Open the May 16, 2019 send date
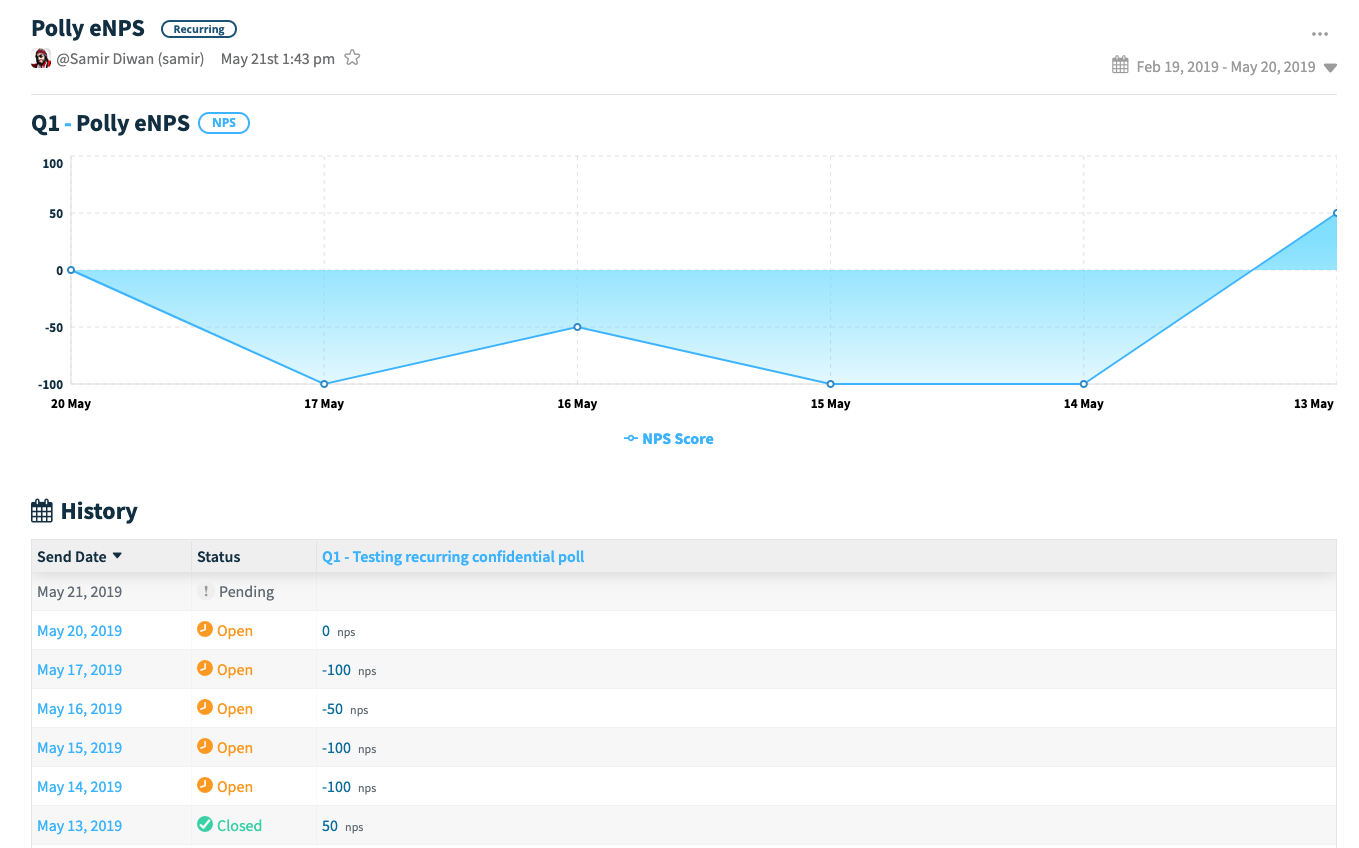 (x=80, y=709)
